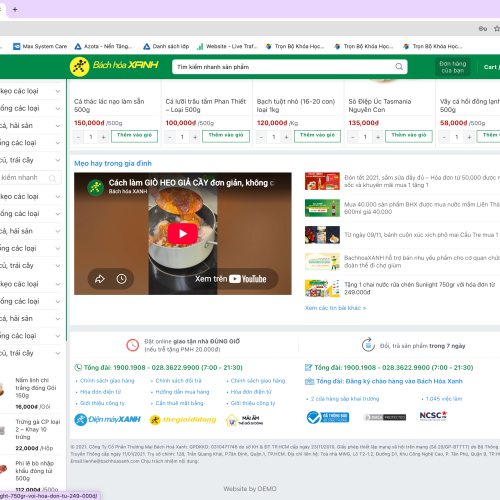Click the watch later clock icon on video

(121, 279)
